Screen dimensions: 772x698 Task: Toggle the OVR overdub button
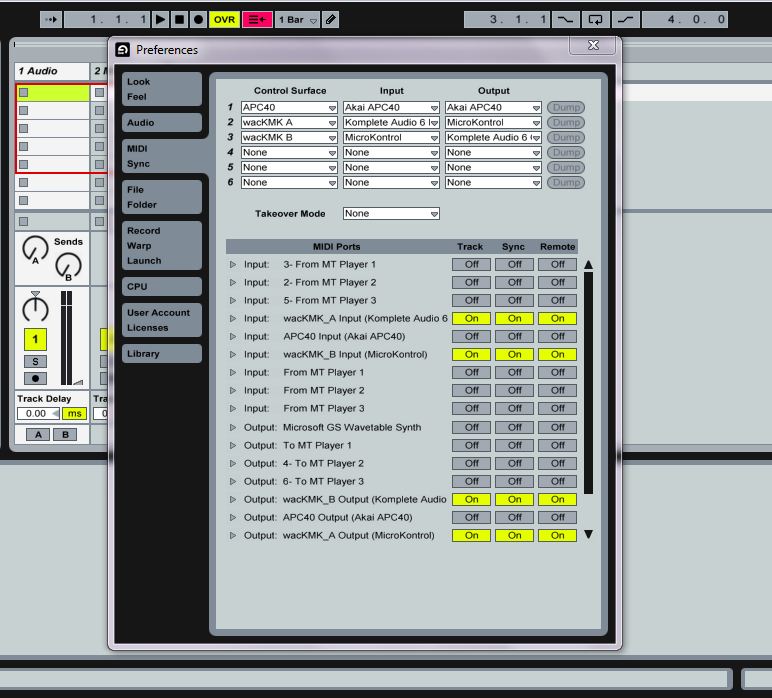[225, 20]
